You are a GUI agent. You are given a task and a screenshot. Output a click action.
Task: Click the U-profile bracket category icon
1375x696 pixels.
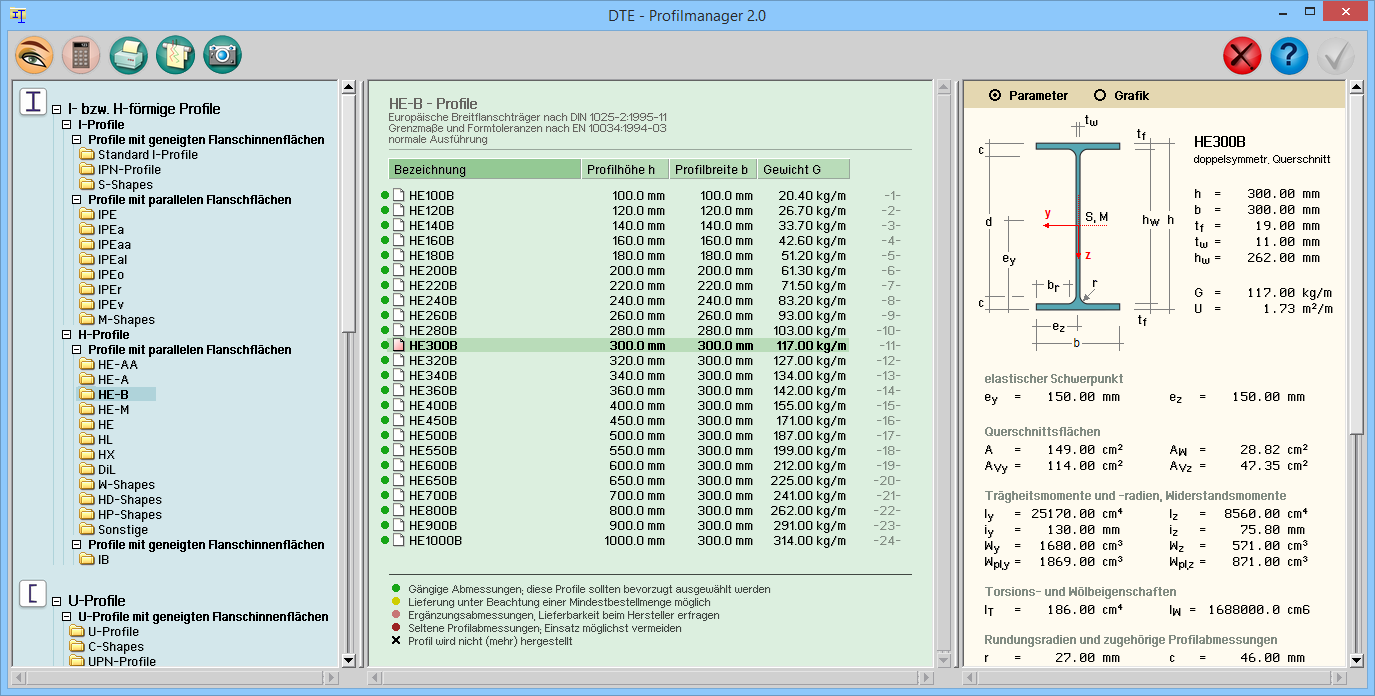[33, 594]
